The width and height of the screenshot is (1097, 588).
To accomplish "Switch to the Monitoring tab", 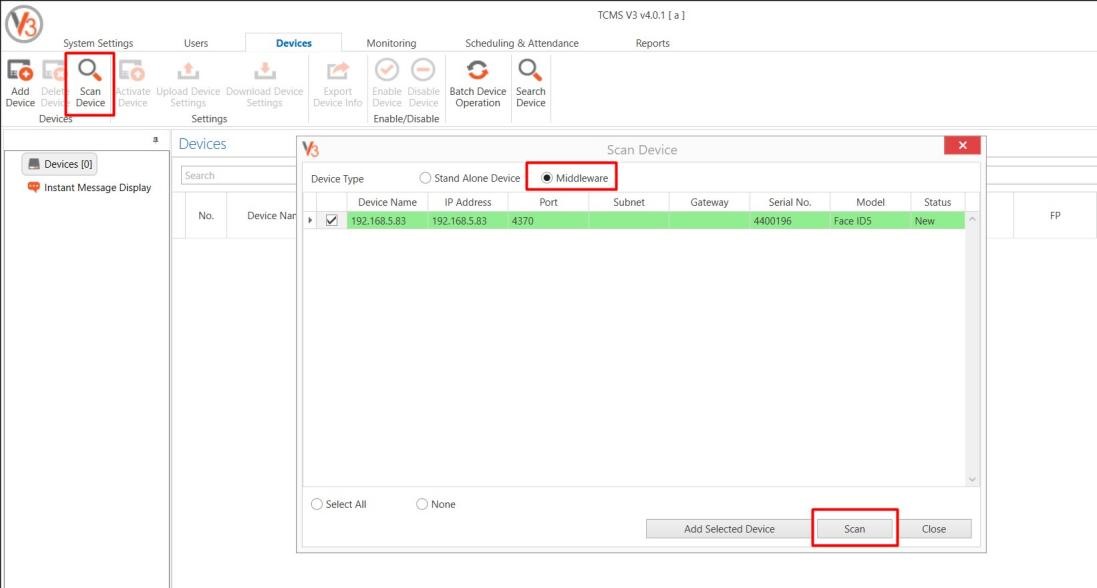I will tap(391, 43).
